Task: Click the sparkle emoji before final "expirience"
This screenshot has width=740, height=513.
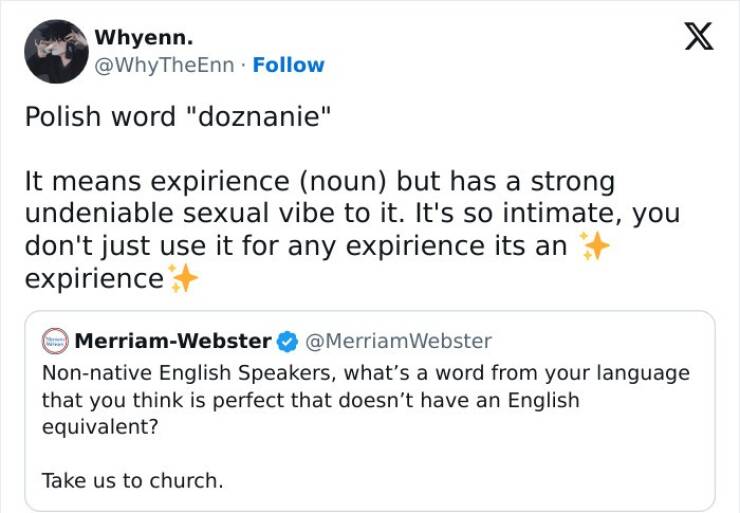Action: pyautogui.click(x=593, y=245)
